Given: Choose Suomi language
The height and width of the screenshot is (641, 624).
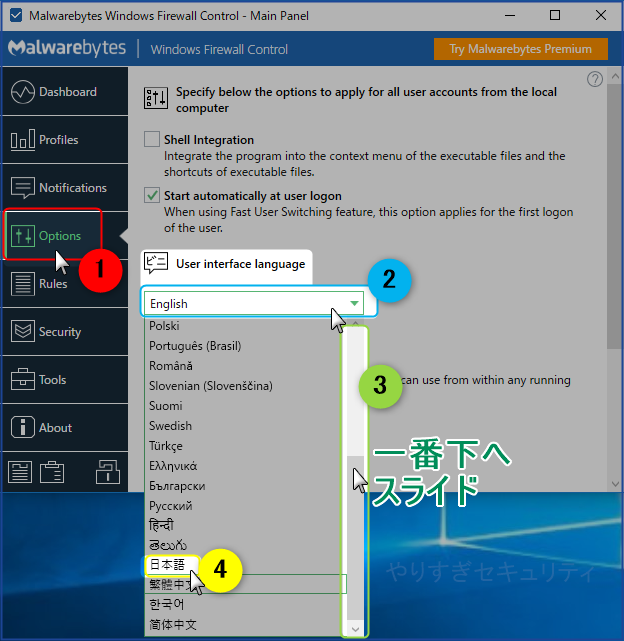Looking at the screenshot, I should (243, 406).
